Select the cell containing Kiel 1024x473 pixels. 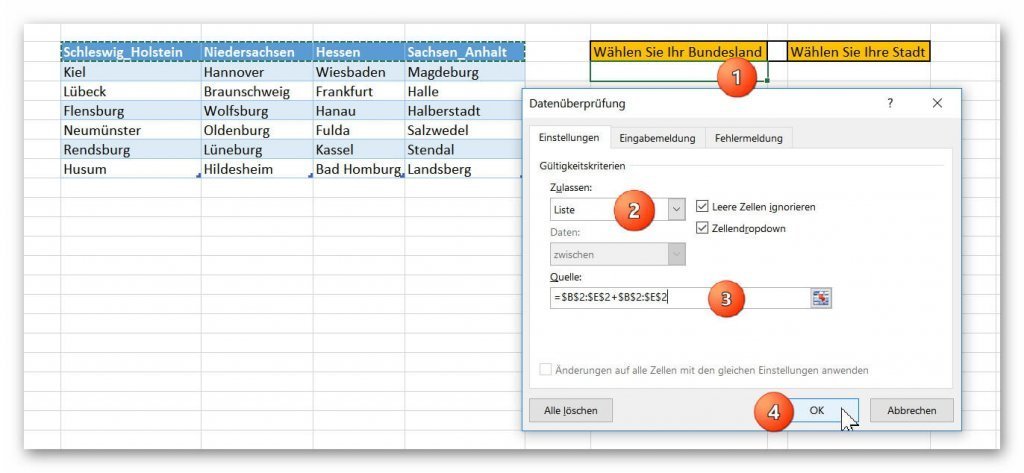131,71
